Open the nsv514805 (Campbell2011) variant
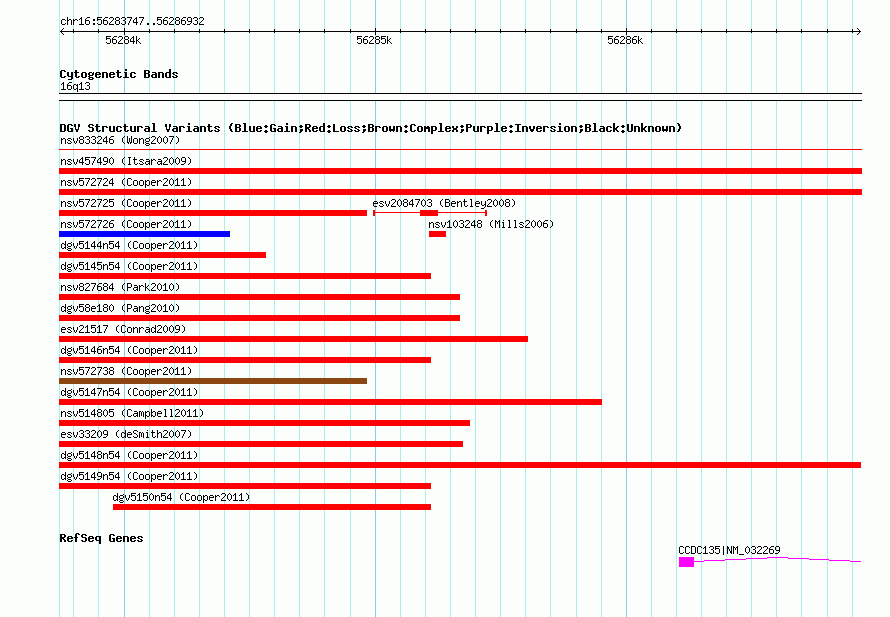Screen dimensions: 890x617 click(132, 413)
